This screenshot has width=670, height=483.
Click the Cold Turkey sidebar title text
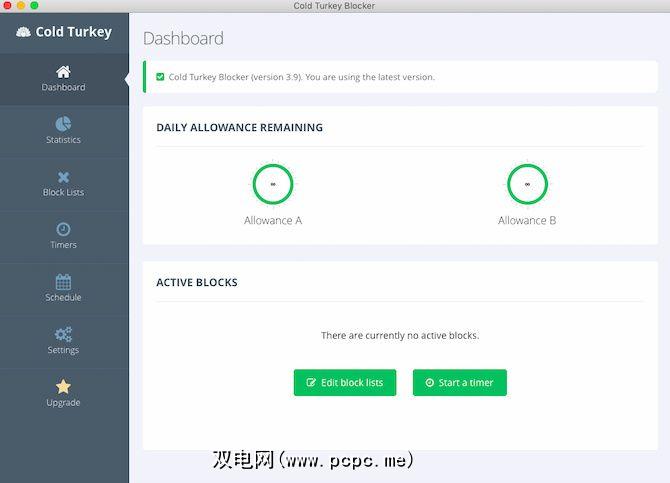(73, 32)
